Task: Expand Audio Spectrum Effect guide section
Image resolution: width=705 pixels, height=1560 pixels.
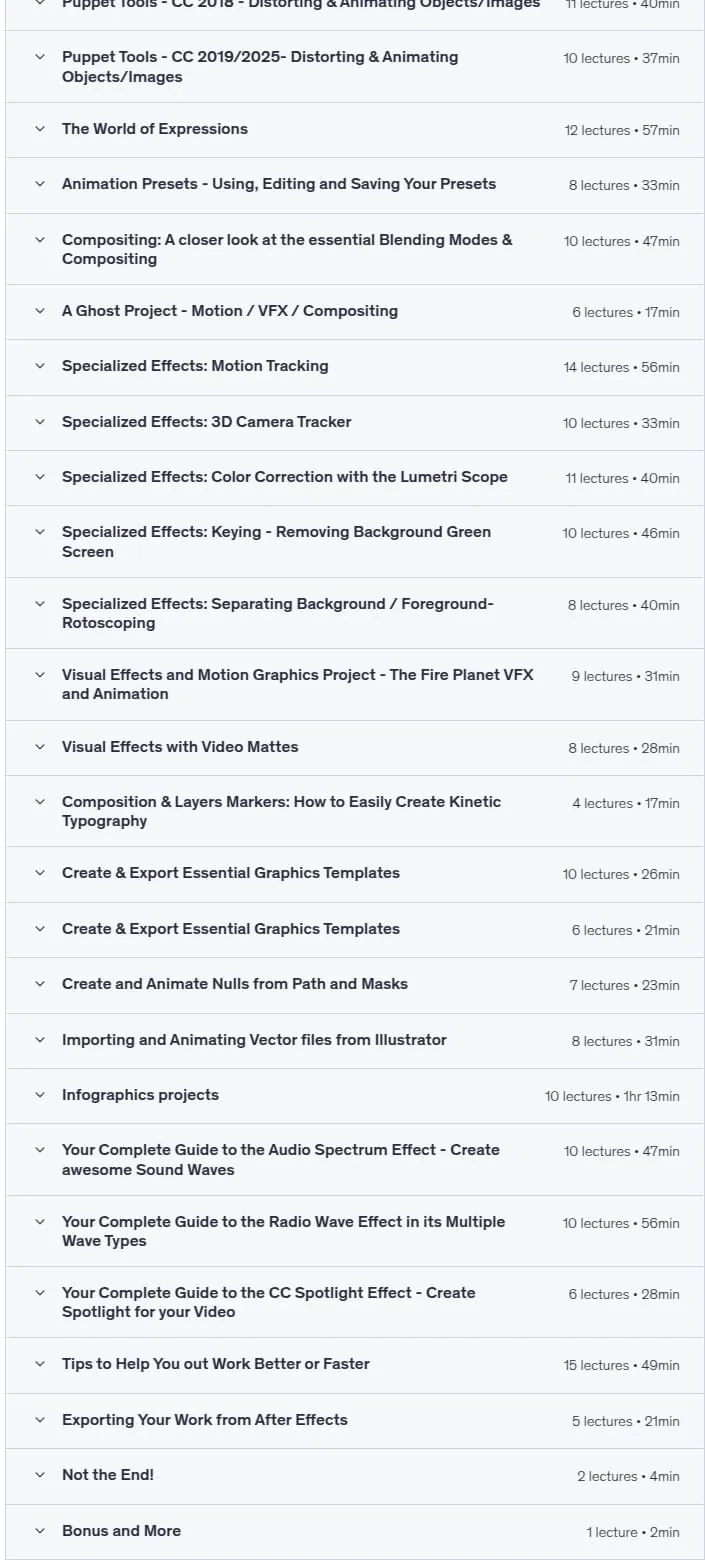Action: tap(281, 1160)
